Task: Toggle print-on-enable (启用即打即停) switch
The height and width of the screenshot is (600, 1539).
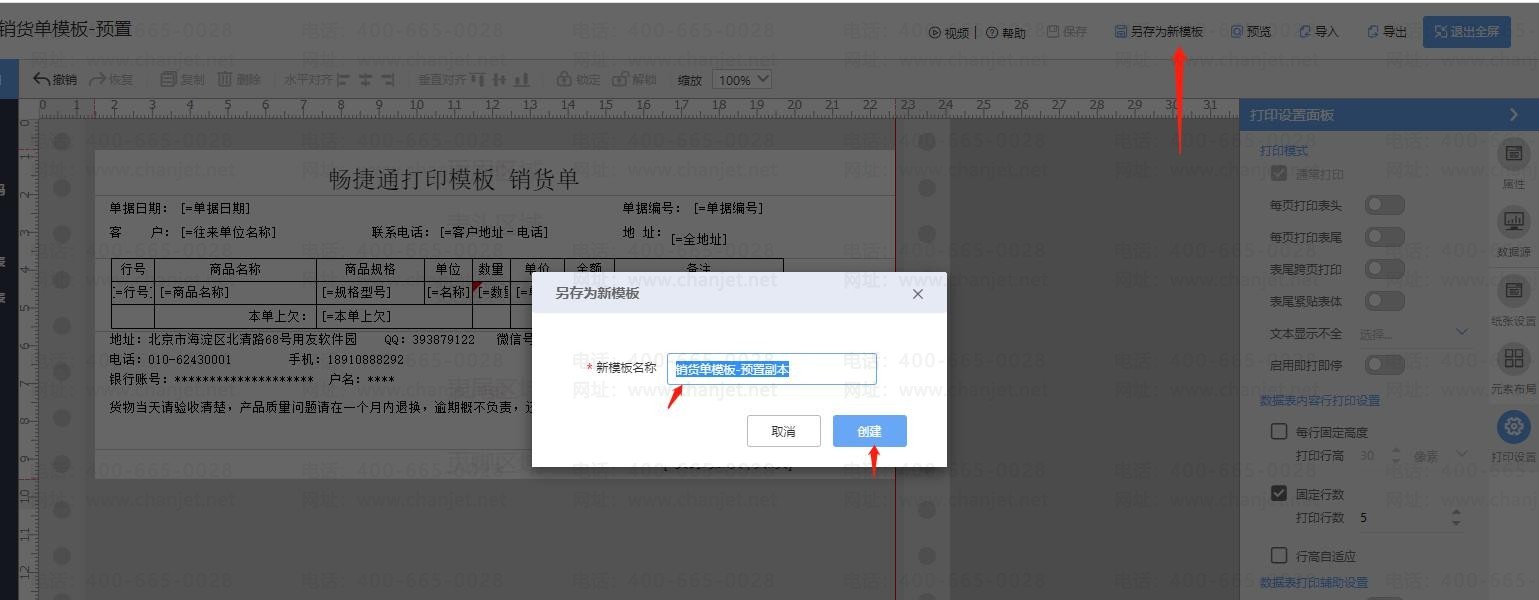Action: 1385,365
